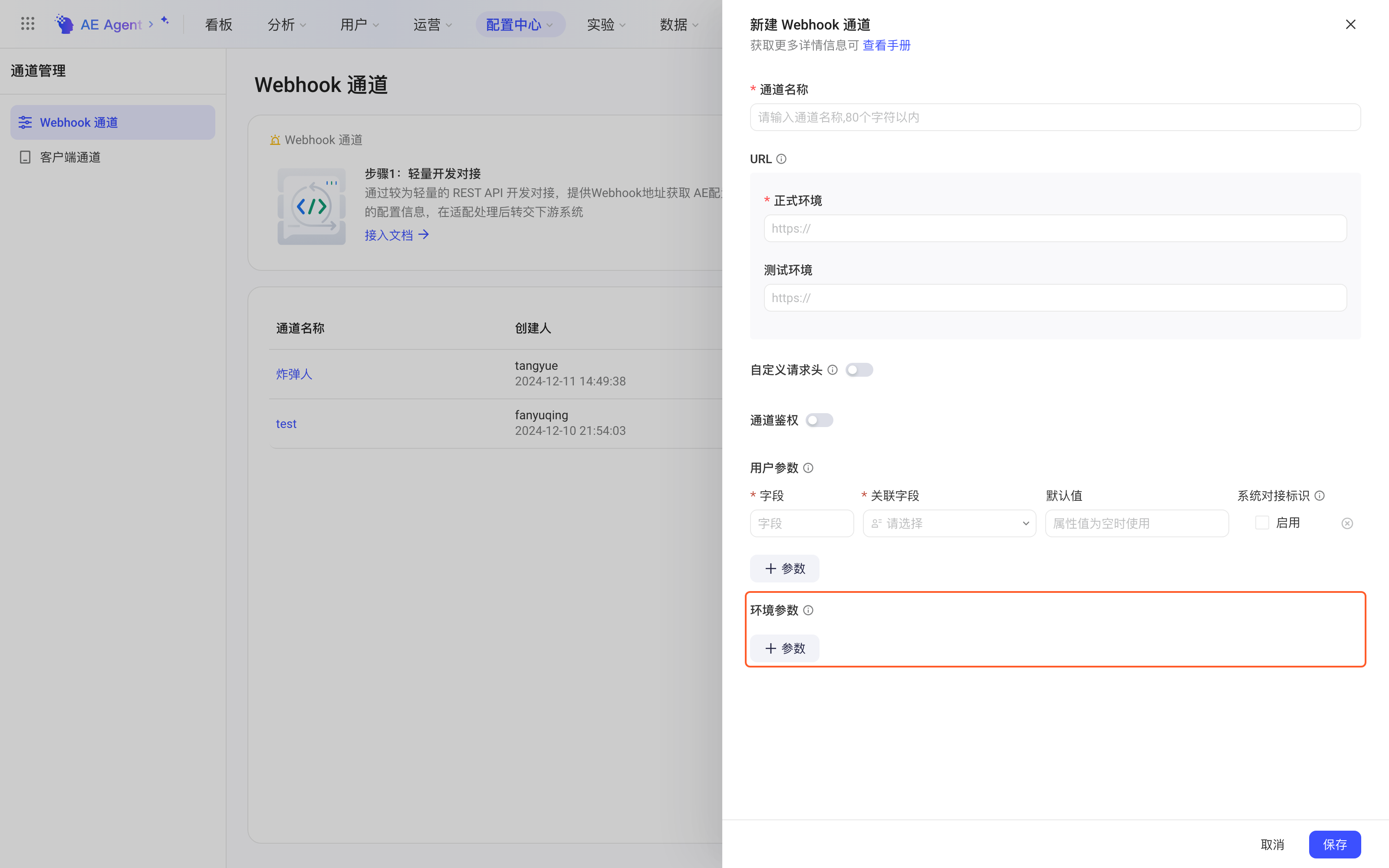
Task: Click the info icon next to URL
Action: point(781,159)
